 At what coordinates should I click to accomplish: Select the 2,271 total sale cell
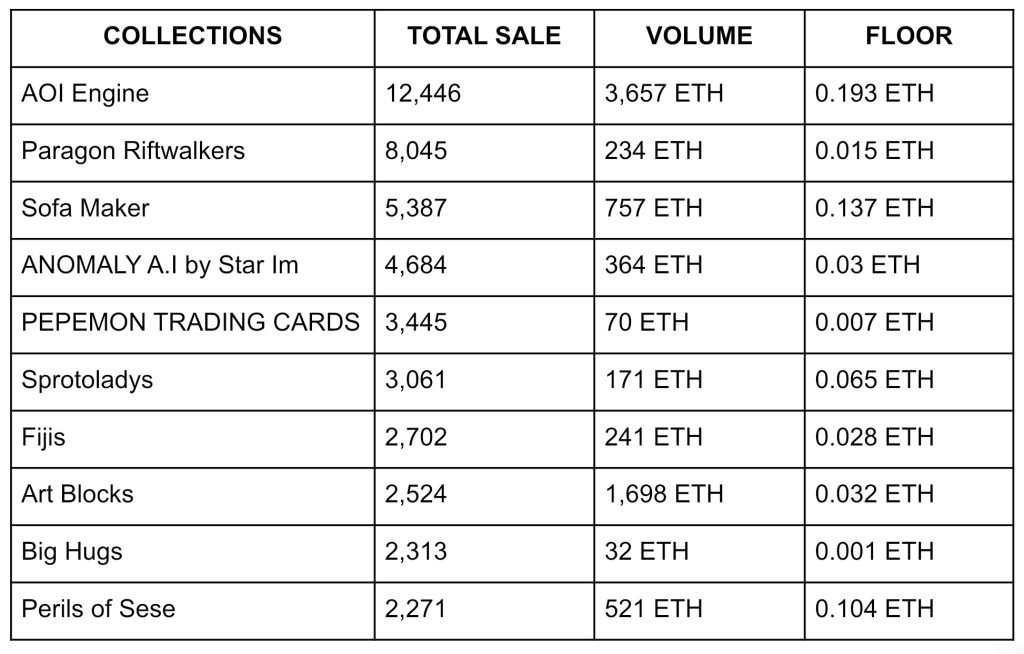[416, 608]
